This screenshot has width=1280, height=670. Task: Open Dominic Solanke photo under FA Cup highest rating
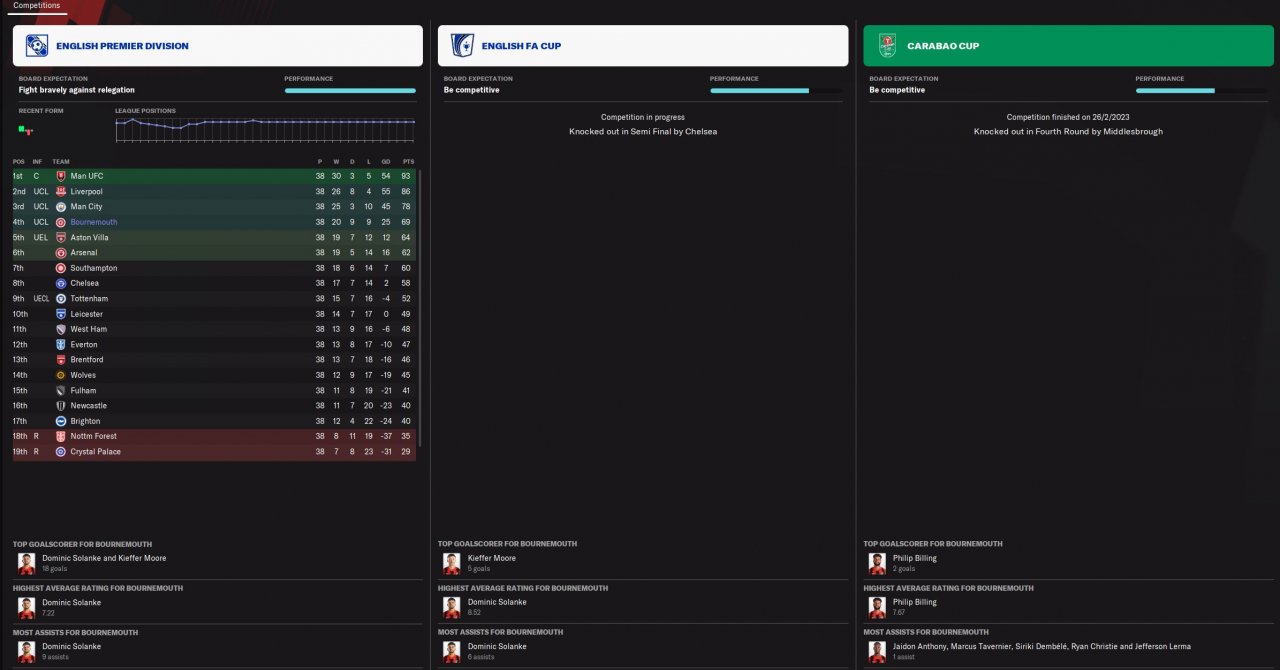[452, 607]
